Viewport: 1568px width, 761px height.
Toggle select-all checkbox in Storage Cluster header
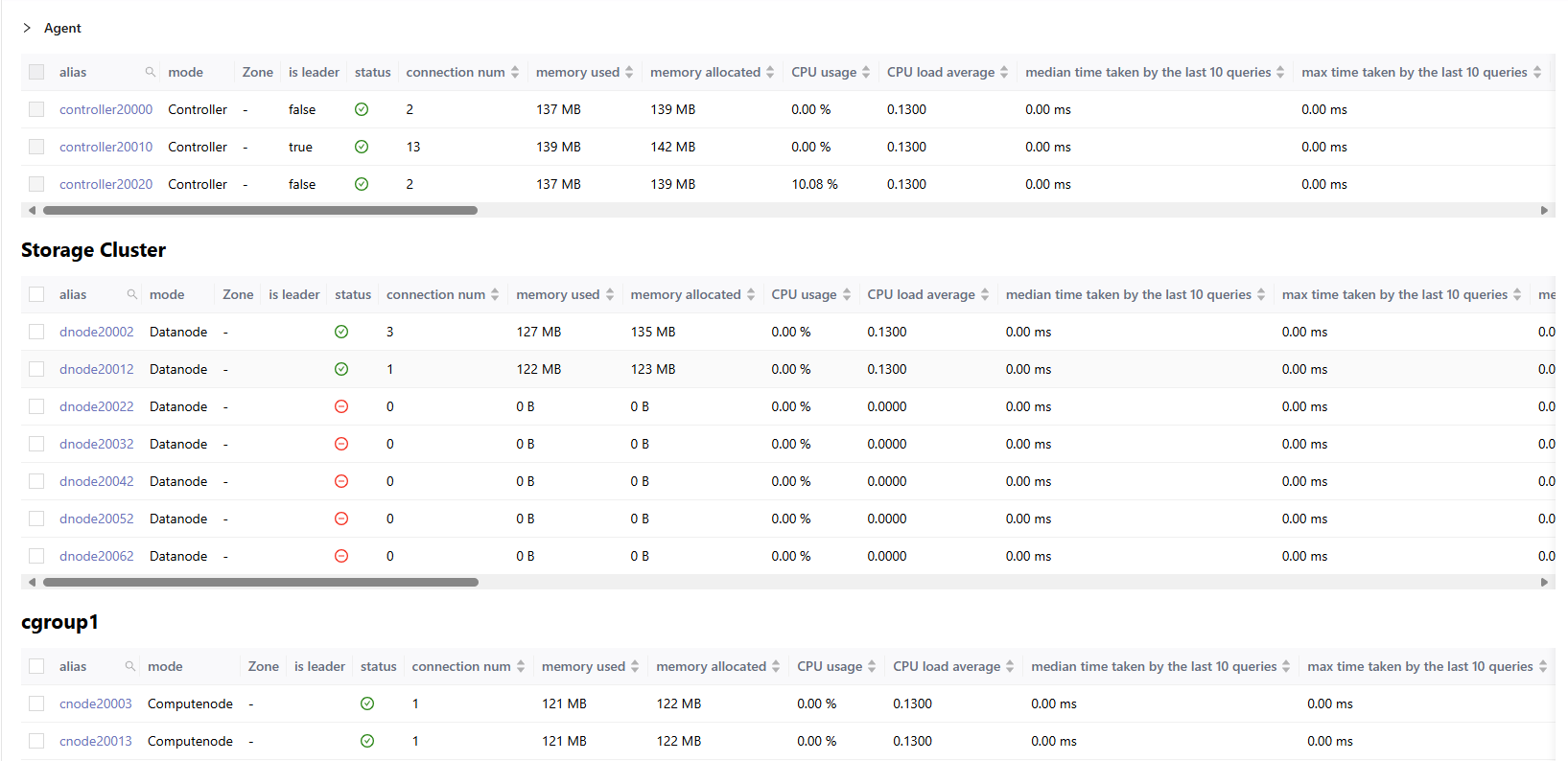pos(36,294)
